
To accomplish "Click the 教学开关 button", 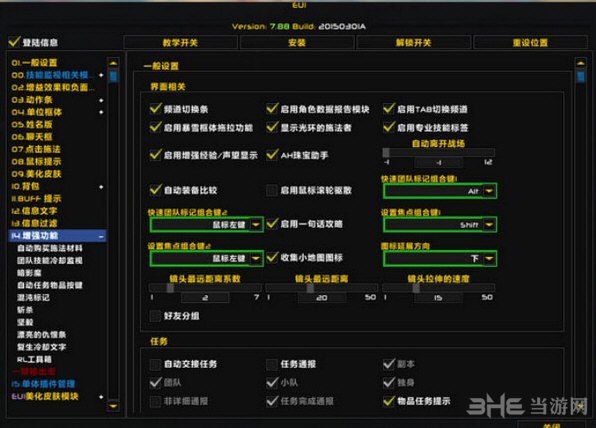I will click(x=181, y=43).
